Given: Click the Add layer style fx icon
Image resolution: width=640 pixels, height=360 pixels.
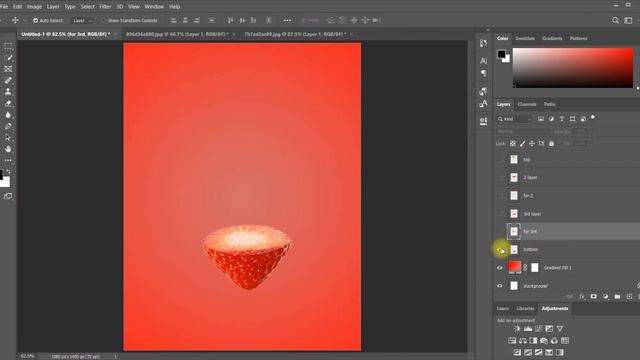Looking at the screenshot, I should tap(582, 297).
